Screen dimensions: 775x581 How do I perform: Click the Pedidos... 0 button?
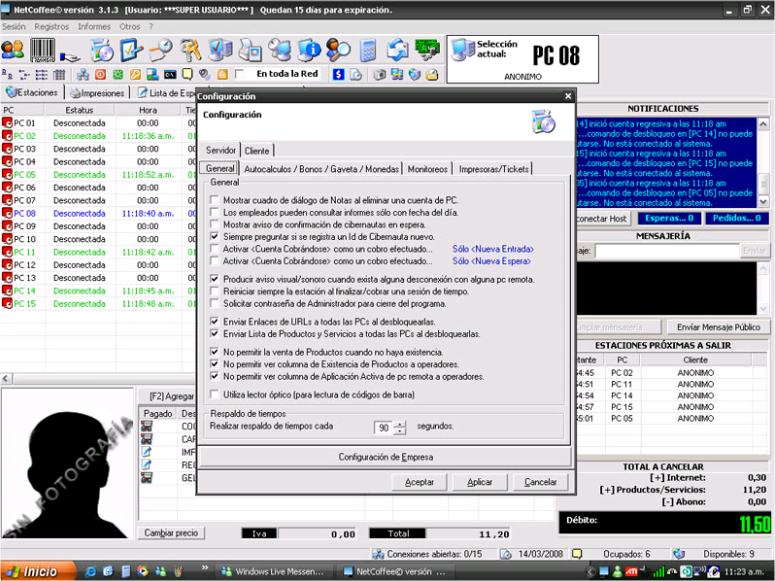736,218
